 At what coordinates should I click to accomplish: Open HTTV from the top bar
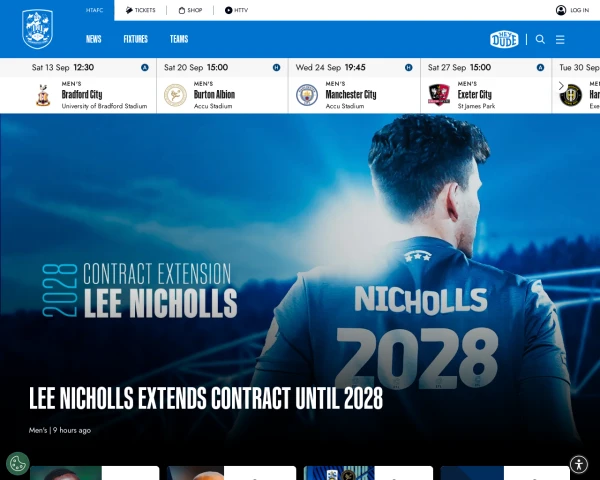[236, 10]
